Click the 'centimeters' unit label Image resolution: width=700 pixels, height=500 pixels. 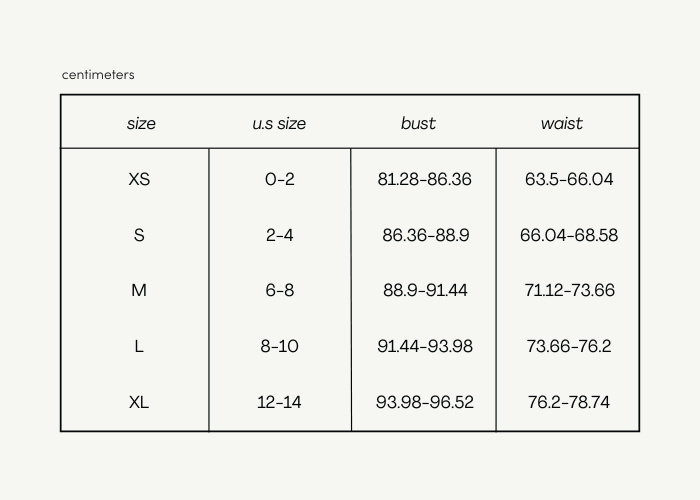[x=97, y=75]
